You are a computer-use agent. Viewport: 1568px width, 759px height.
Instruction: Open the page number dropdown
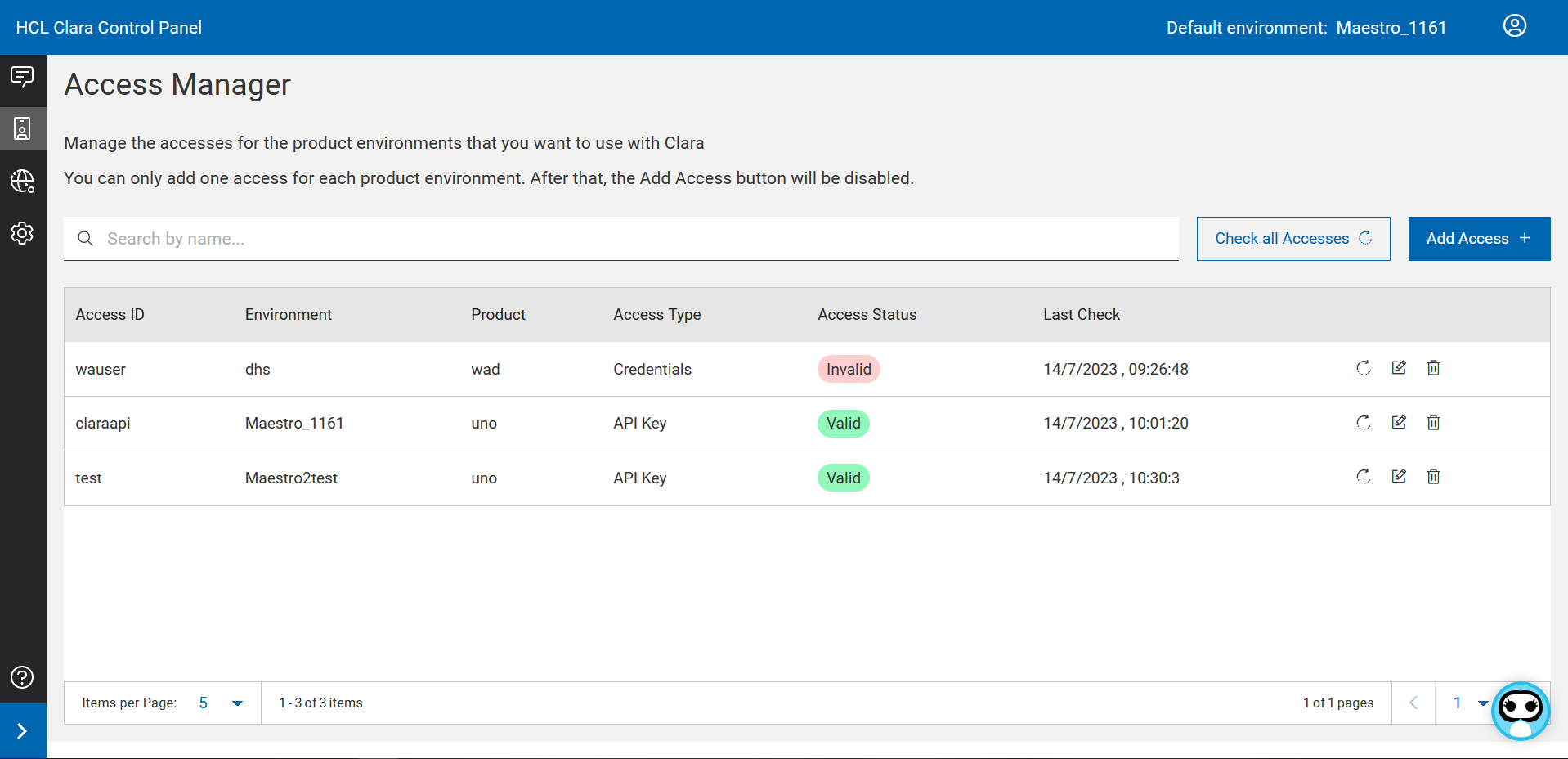point(1470,703)
